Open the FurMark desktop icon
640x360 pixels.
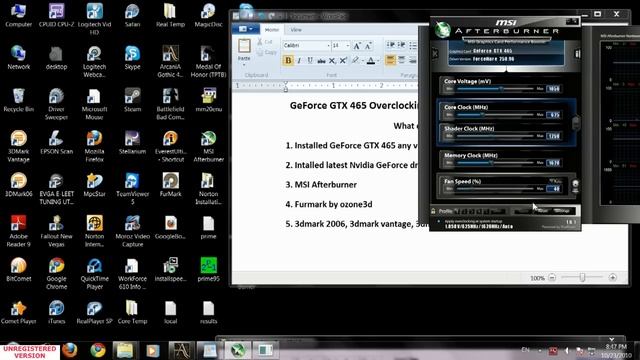pos(171,184)
